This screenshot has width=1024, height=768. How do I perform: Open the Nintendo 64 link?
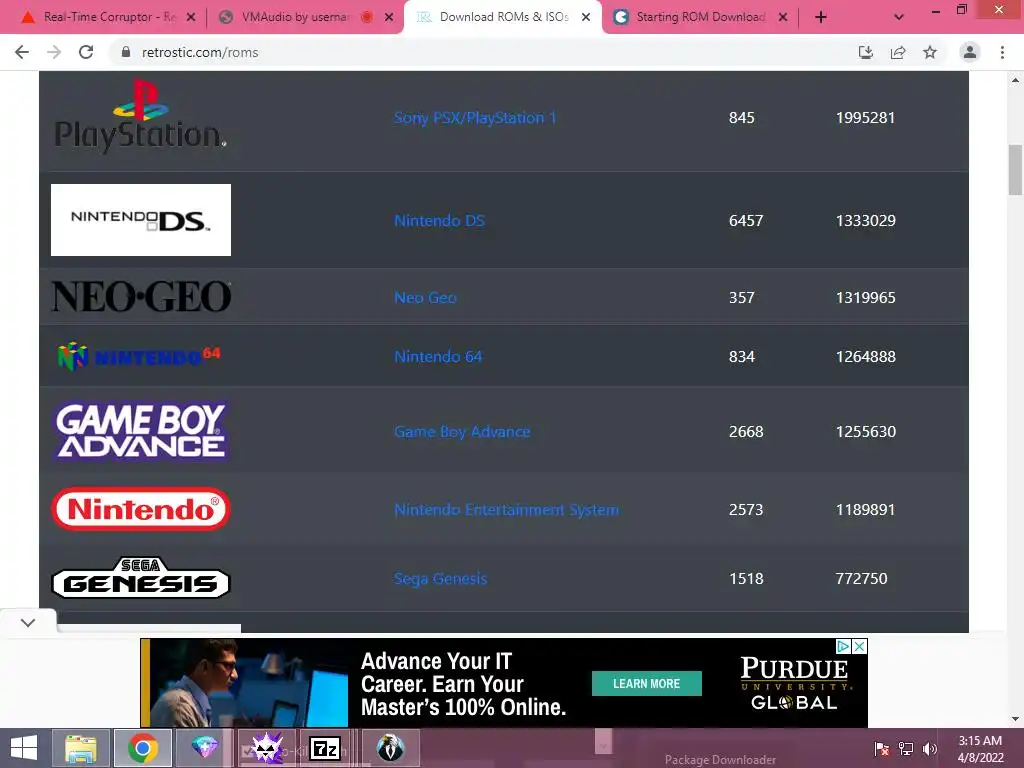click(438, 357)
